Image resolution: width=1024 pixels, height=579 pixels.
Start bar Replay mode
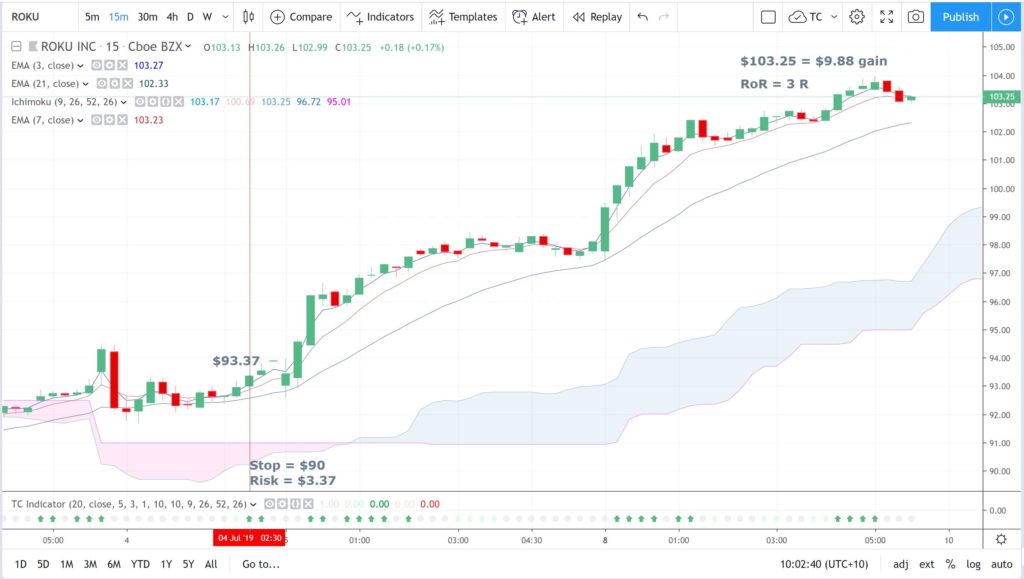[597, 17]
